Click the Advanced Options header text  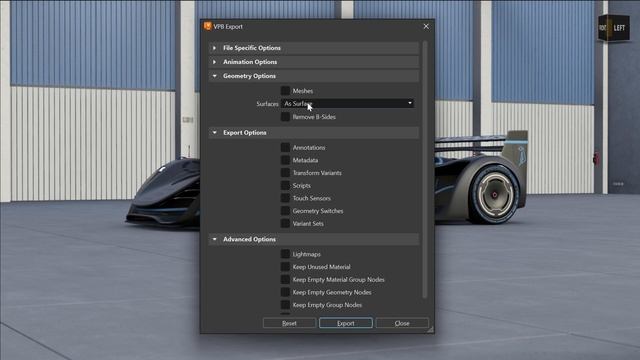coord(249,239)
